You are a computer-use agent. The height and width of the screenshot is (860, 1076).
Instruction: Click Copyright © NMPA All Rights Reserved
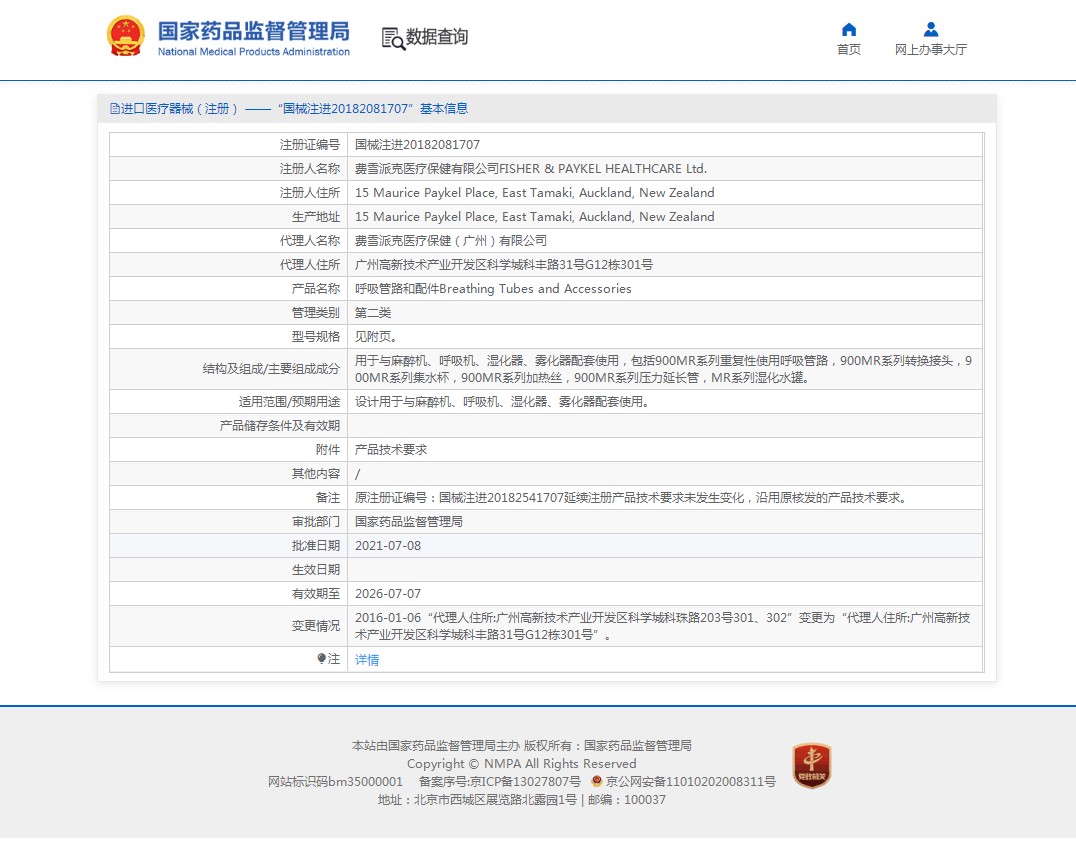tap(522, 763)
